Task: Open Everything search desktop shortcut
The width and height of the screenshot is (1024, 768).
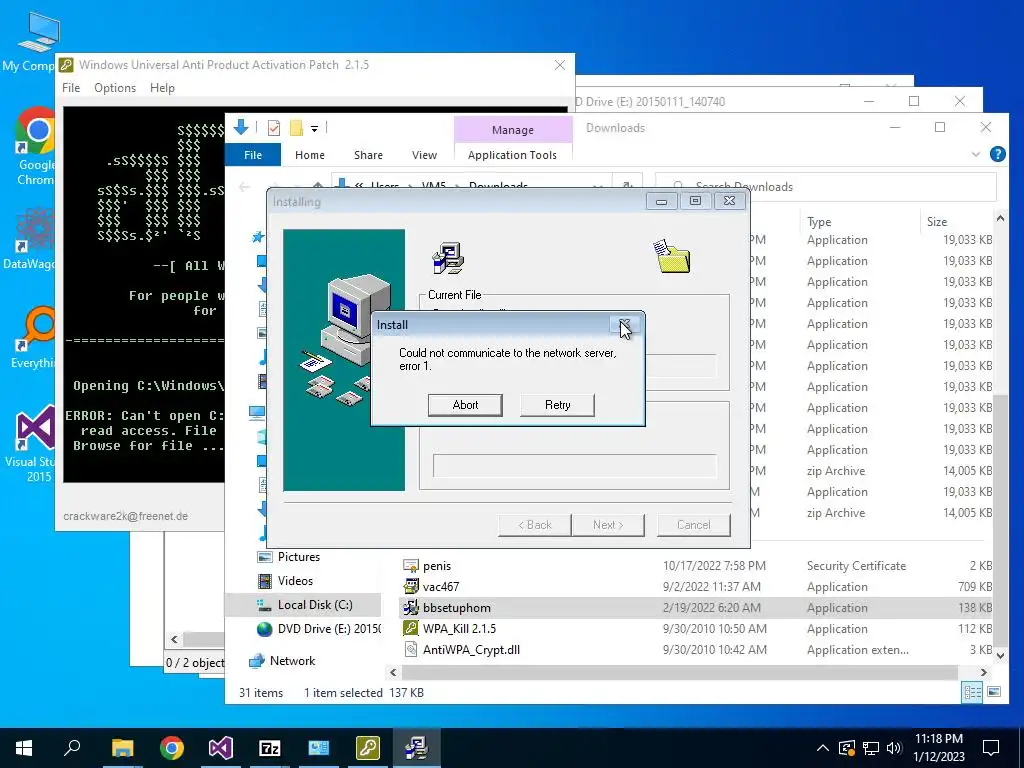Action: pos(32,338)
